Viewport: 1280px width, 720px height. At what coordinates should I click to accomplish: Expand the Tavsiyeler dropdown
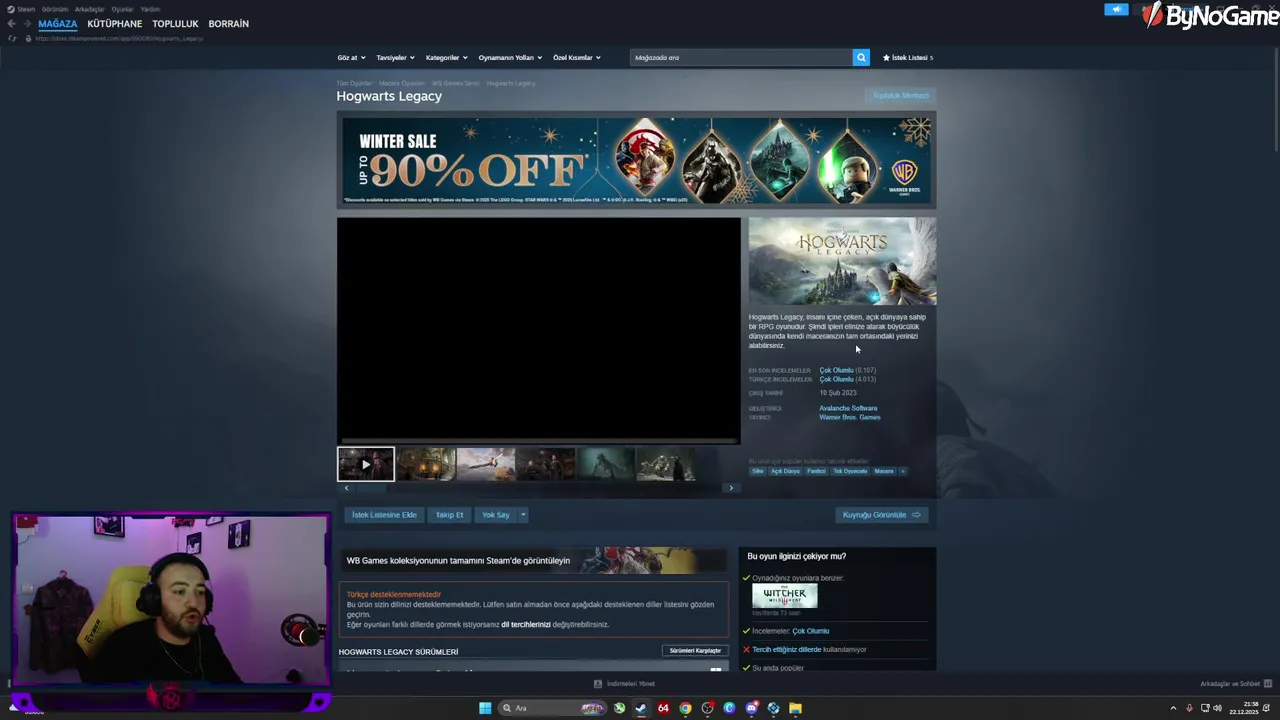[395, 57]
